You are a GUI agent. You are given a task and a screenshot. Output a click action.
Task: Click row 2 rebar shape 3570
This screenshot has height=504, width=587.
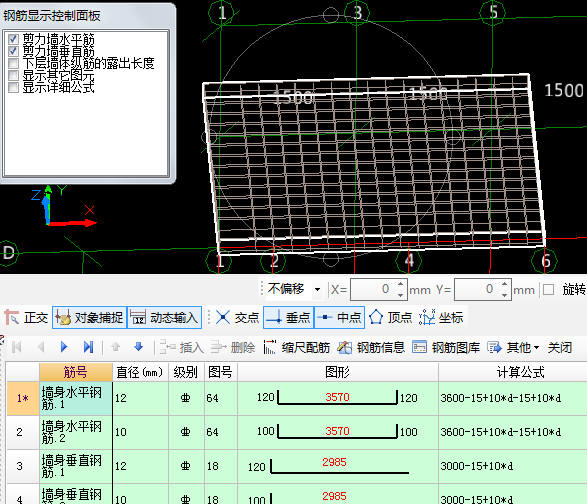coord(337,432)
